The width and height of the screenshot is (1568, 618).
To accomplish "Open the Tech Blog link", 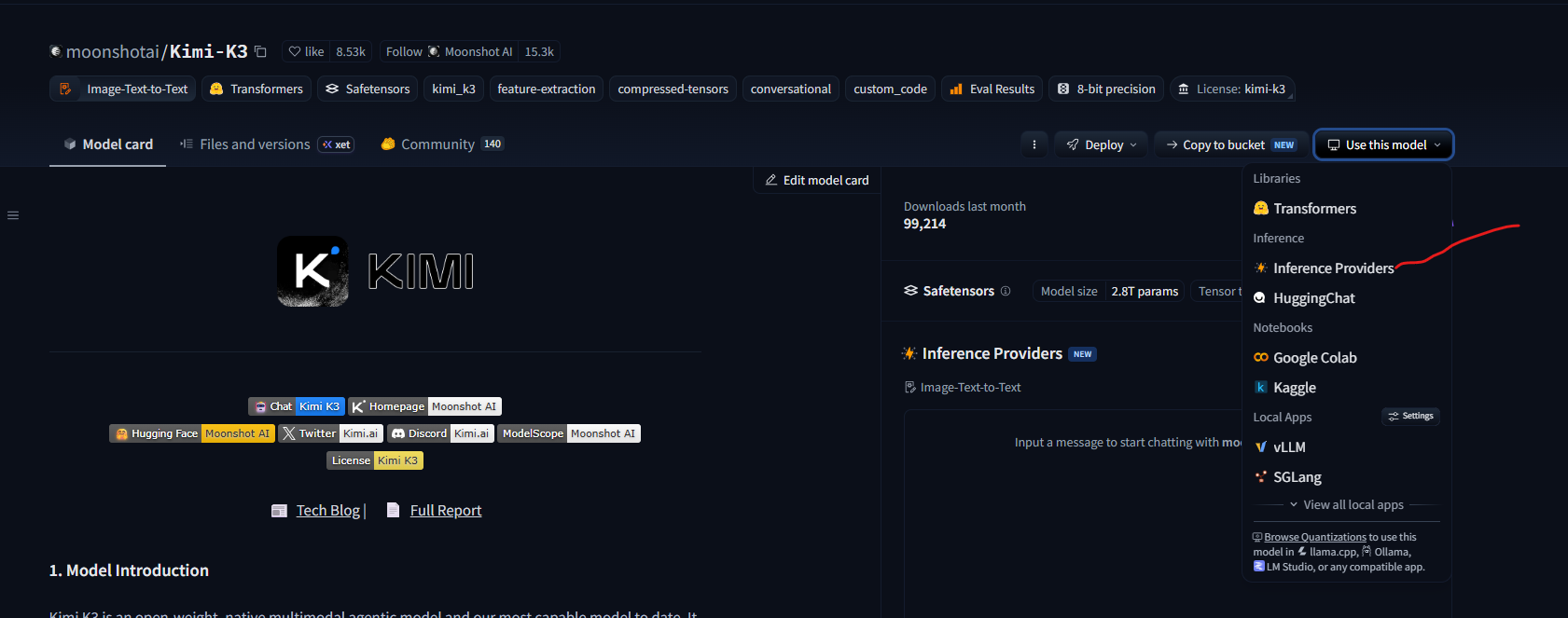I will (x=328, y=511).
